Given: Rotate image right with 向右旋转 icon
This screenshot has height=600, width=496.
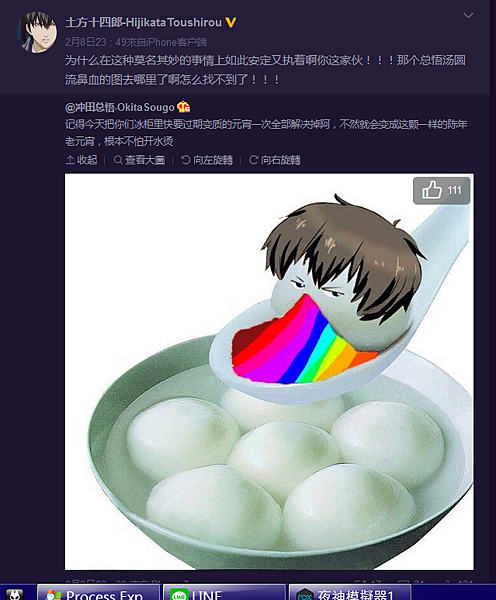Looking at the screenshot, I should [253, 160].
